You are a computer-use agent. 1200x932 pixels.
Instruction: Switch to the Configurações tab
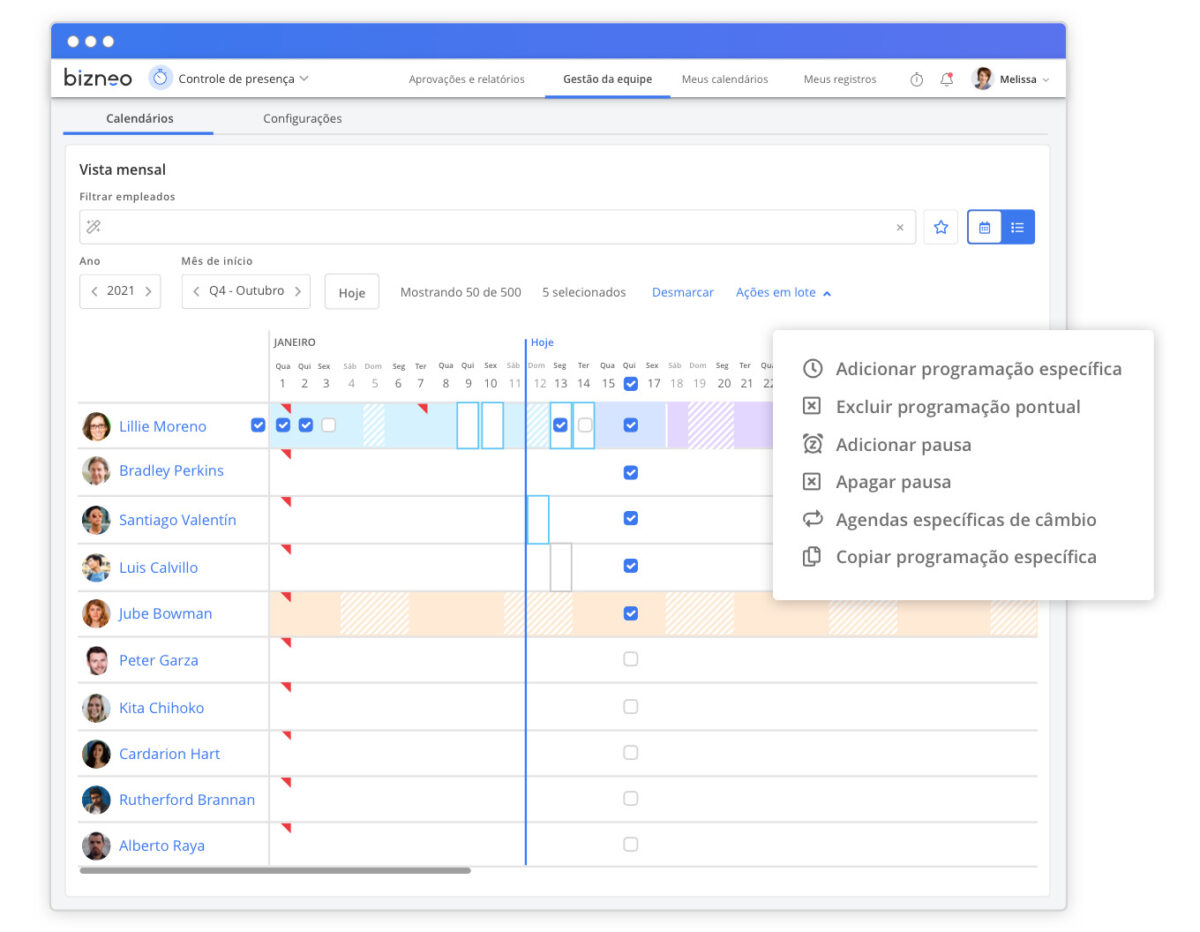click(x=302, y=119)
